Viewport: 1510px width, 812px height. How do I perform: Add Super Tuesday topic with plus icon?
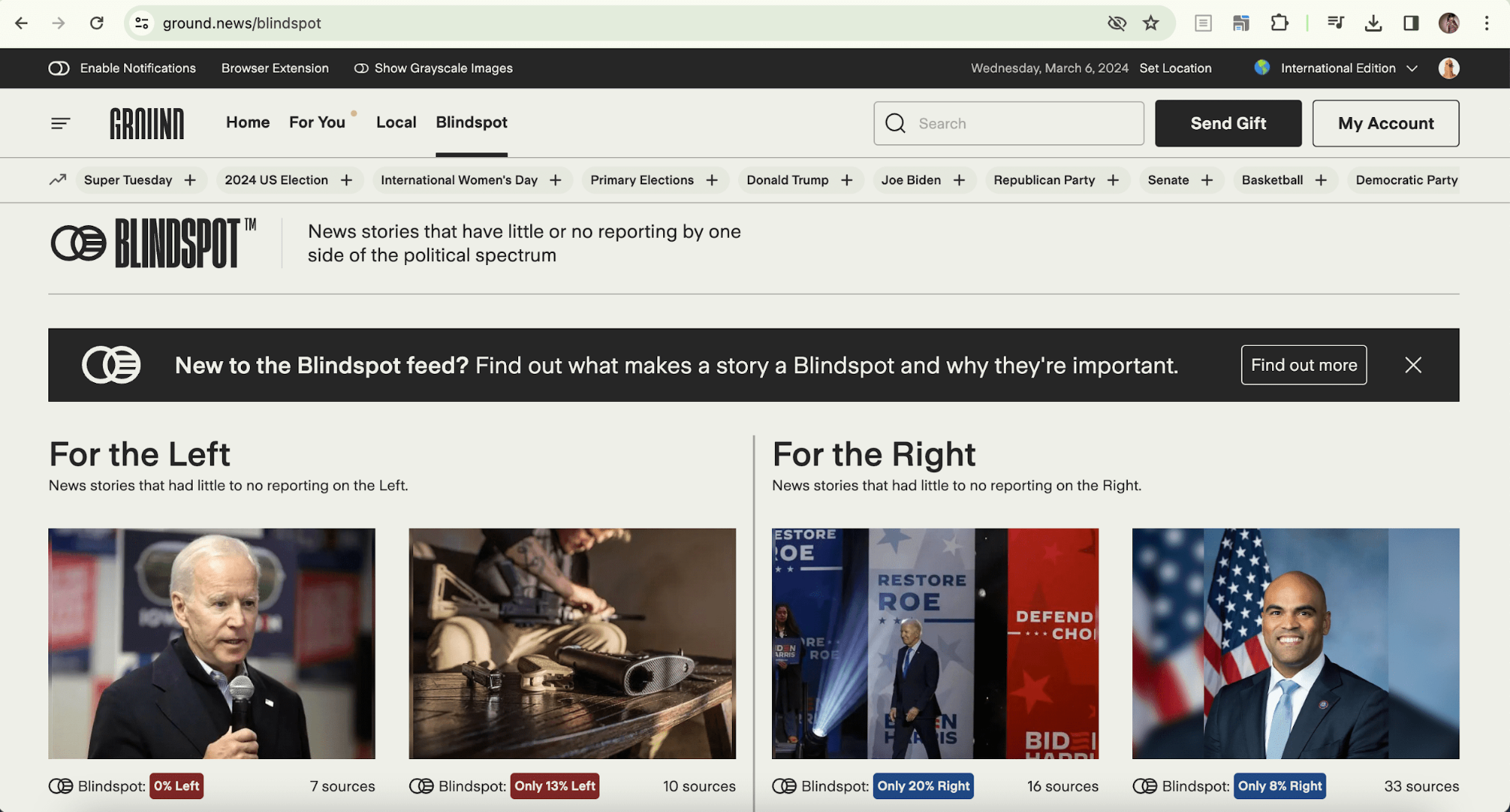190,181
